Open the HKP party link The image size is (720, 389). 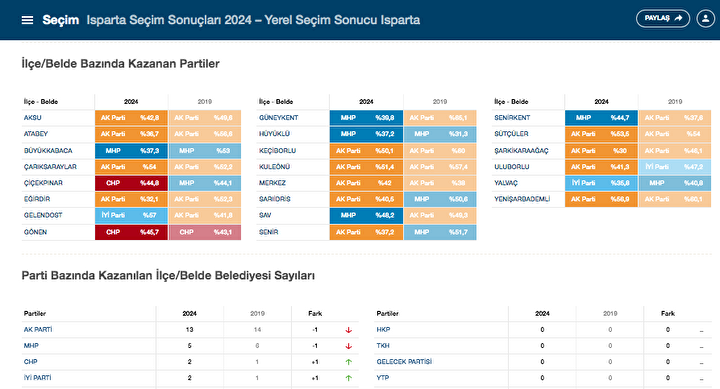pos(383,329)
